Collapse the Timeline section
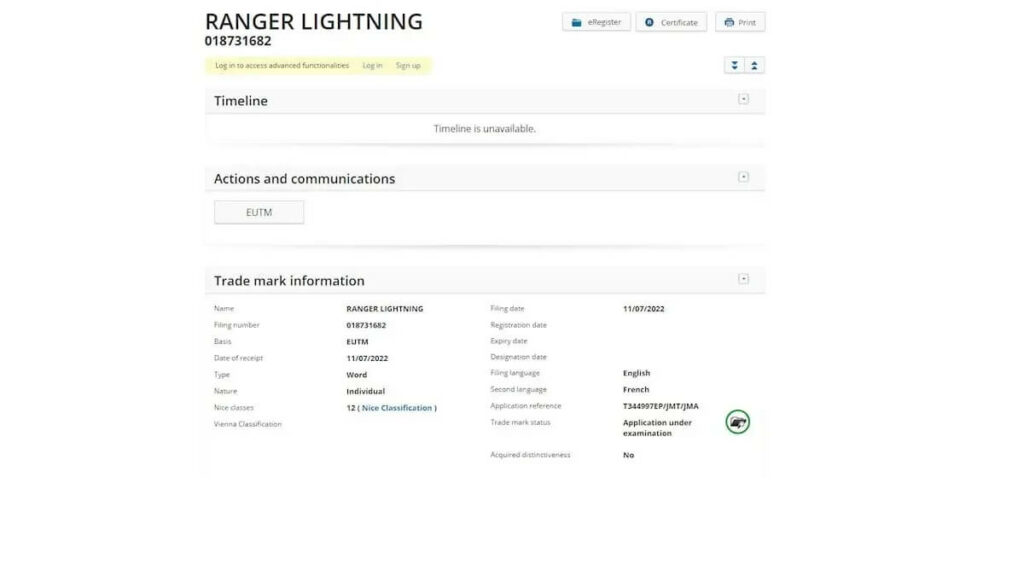The image size is (1024, 576). click(x=743, y=99)
